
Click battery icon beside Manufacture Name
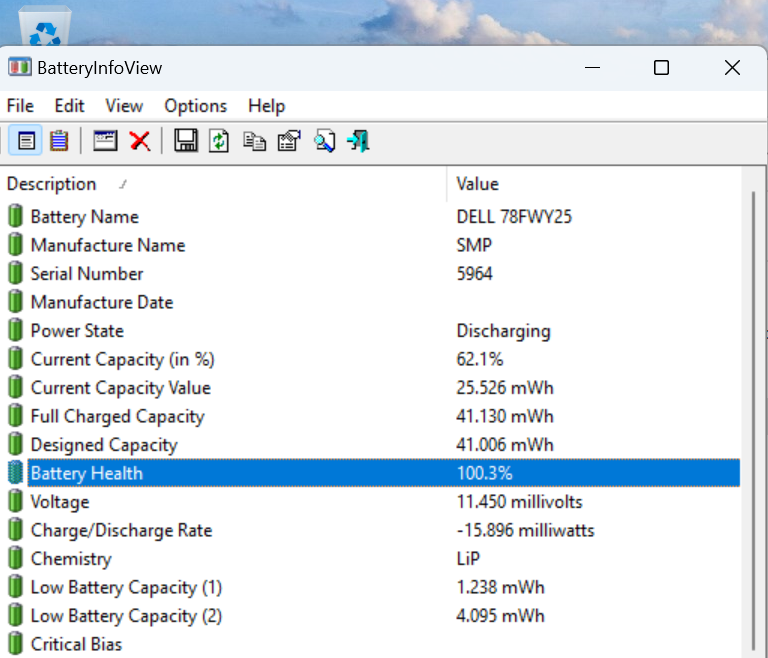click(x=16, y=244)
